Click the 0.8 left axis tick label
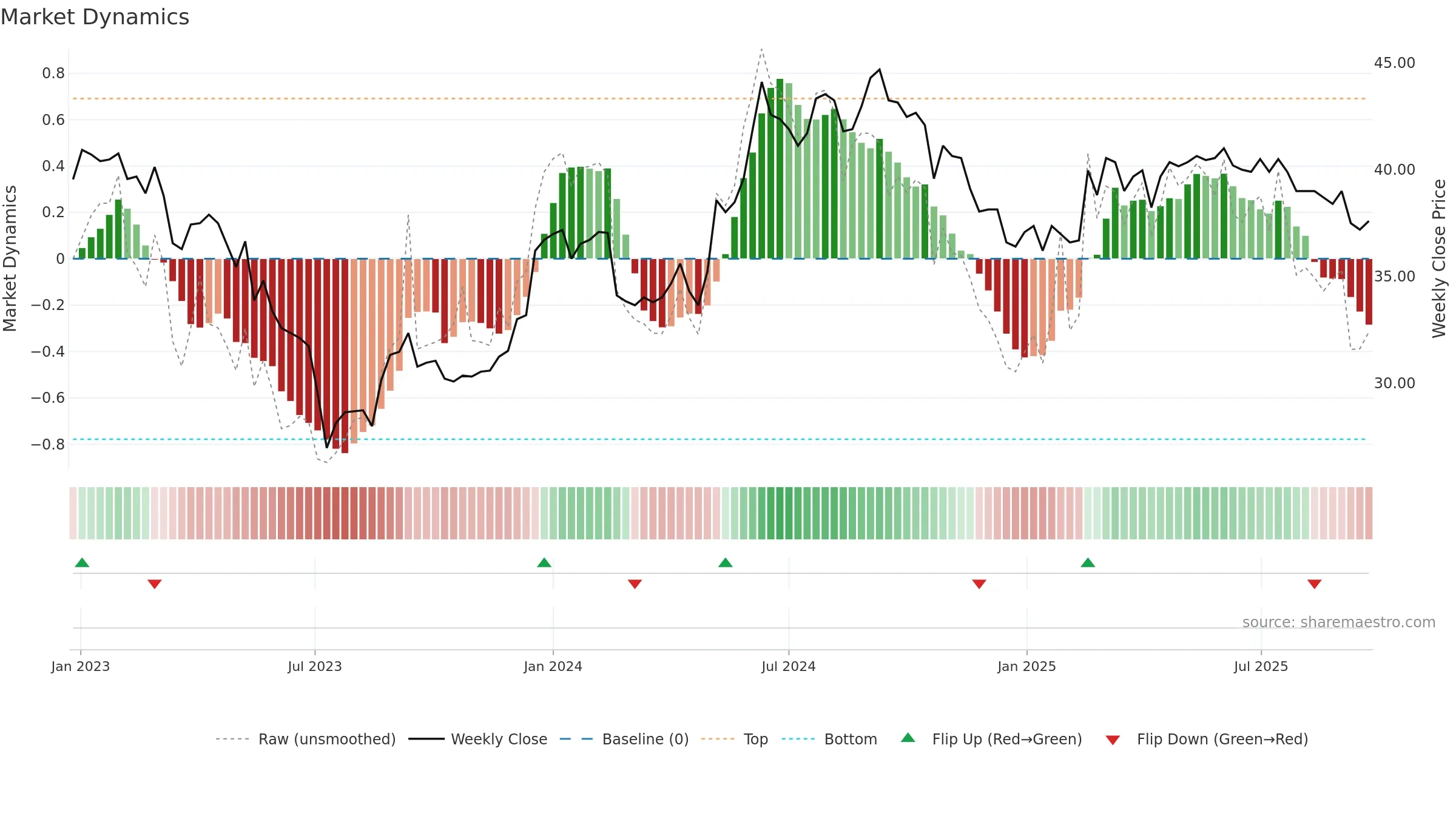Image resolution: width=1456 pixels, height=819 pixels. point(53,73)
